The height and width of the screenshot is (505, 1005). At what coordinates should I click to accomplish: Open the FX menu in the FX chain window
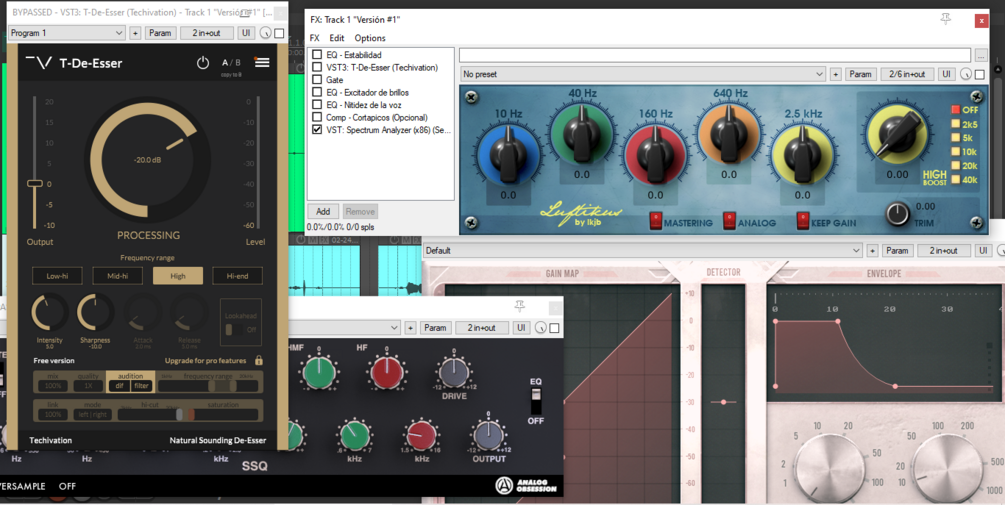coord(315,38)
